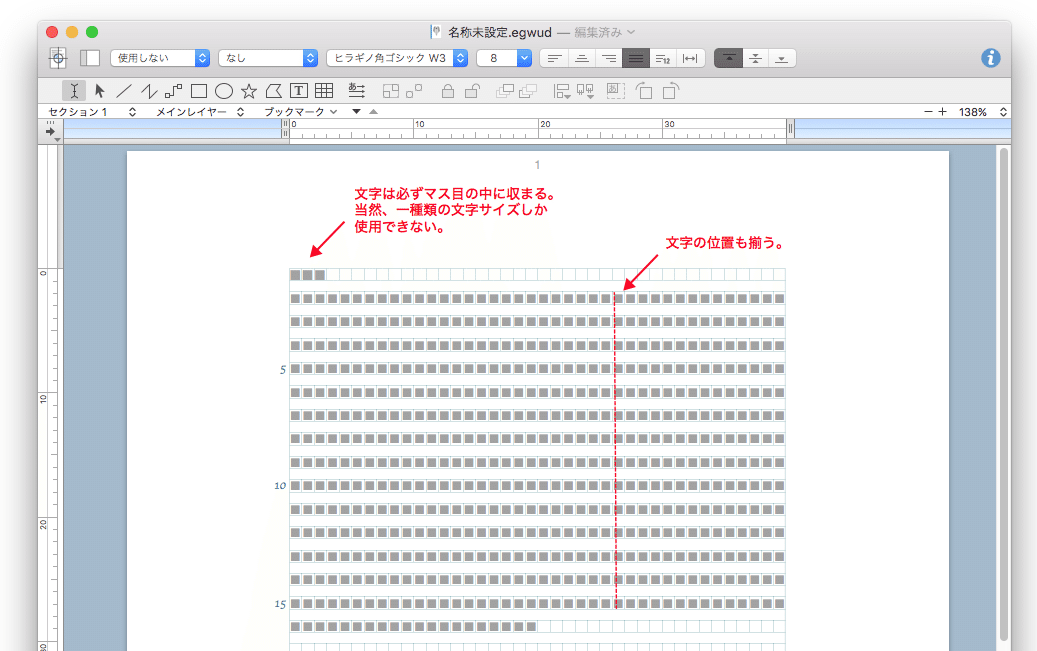
Task: Click the bring to front icon
Action: (505, 91)
